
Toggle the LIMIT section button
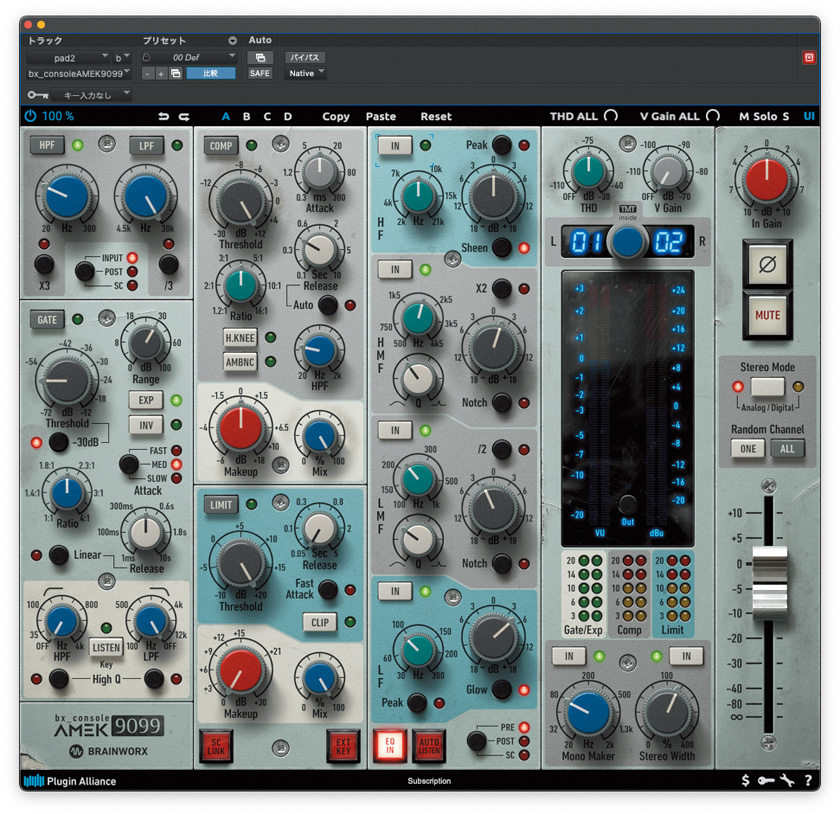click(x=221, y=505)
